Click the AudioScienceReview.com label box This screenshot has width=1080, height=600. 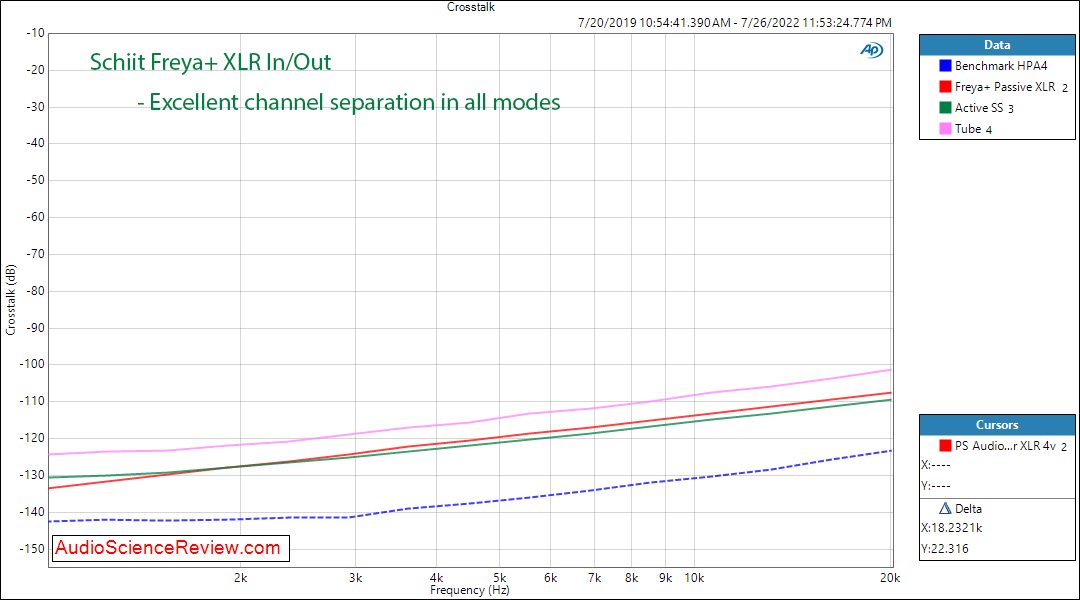[170, 548]
